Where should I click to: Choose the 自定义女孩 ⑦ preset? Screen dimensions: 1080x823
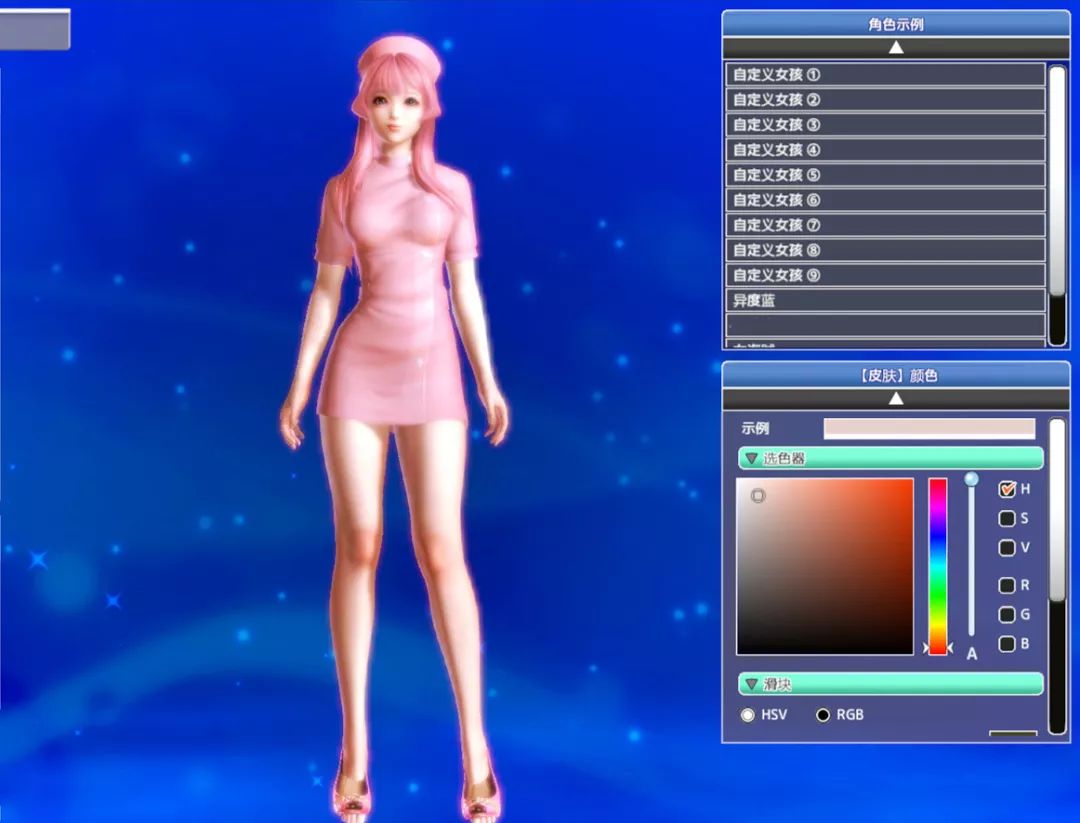pos(885,225)
